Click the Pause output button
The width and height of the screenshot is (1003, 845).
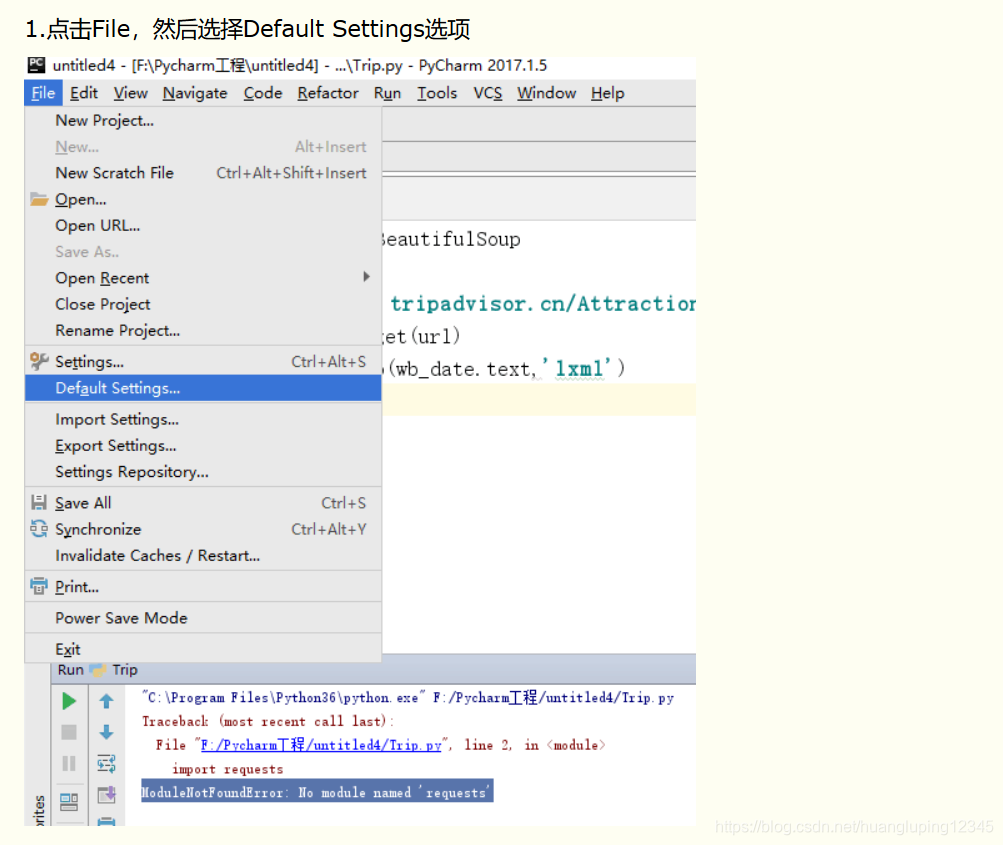69,763
